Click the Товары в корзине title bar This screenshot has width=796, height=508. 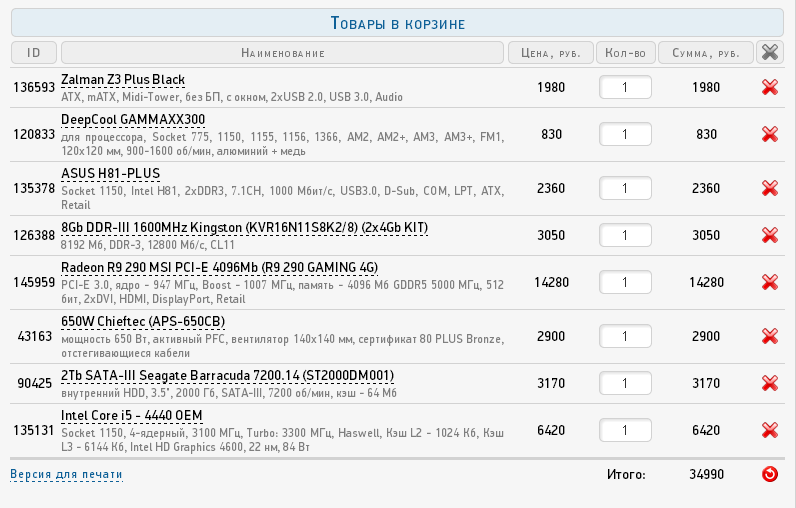click(397, 23)
